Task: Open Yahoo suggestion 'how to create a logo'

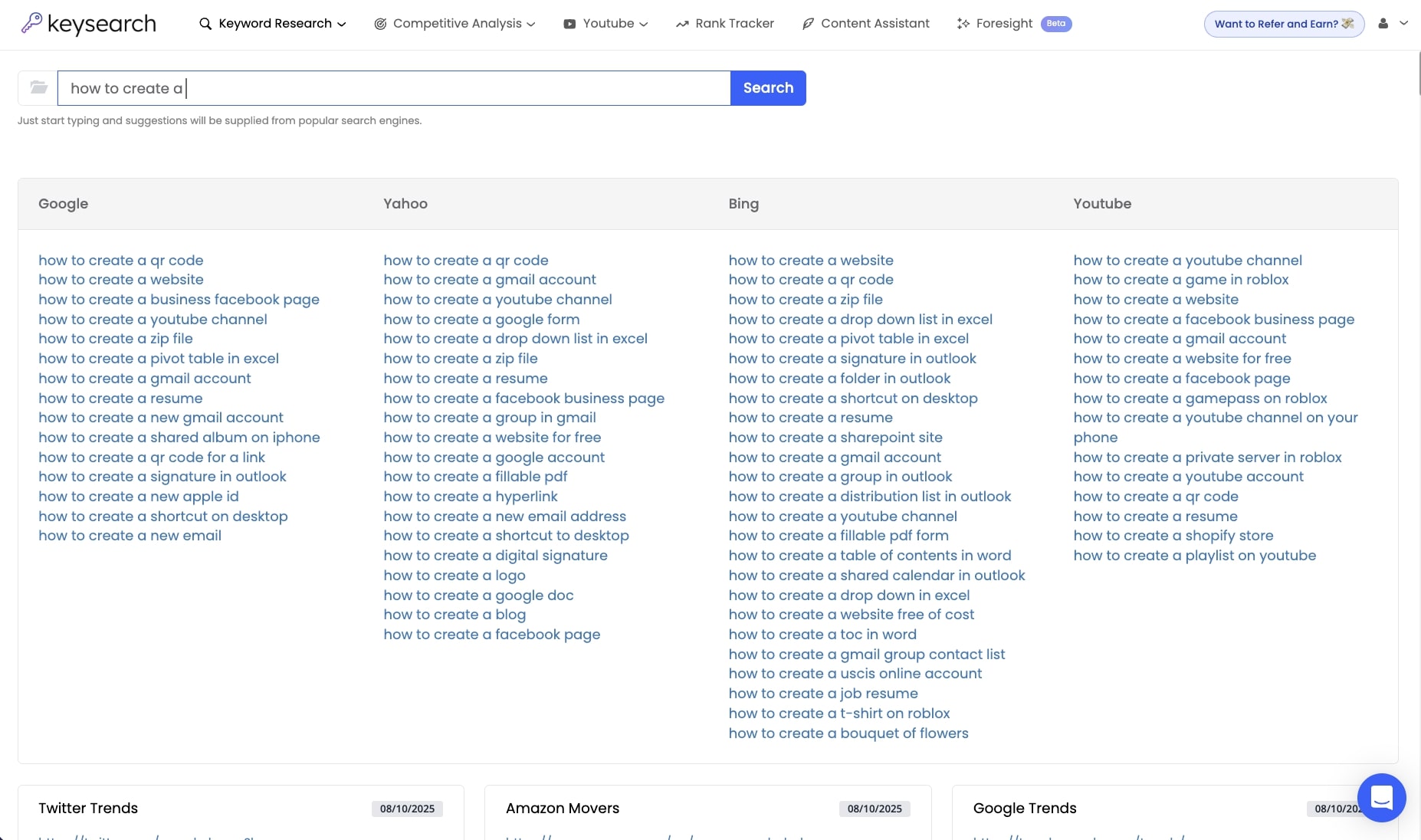Action: point(455,576)
